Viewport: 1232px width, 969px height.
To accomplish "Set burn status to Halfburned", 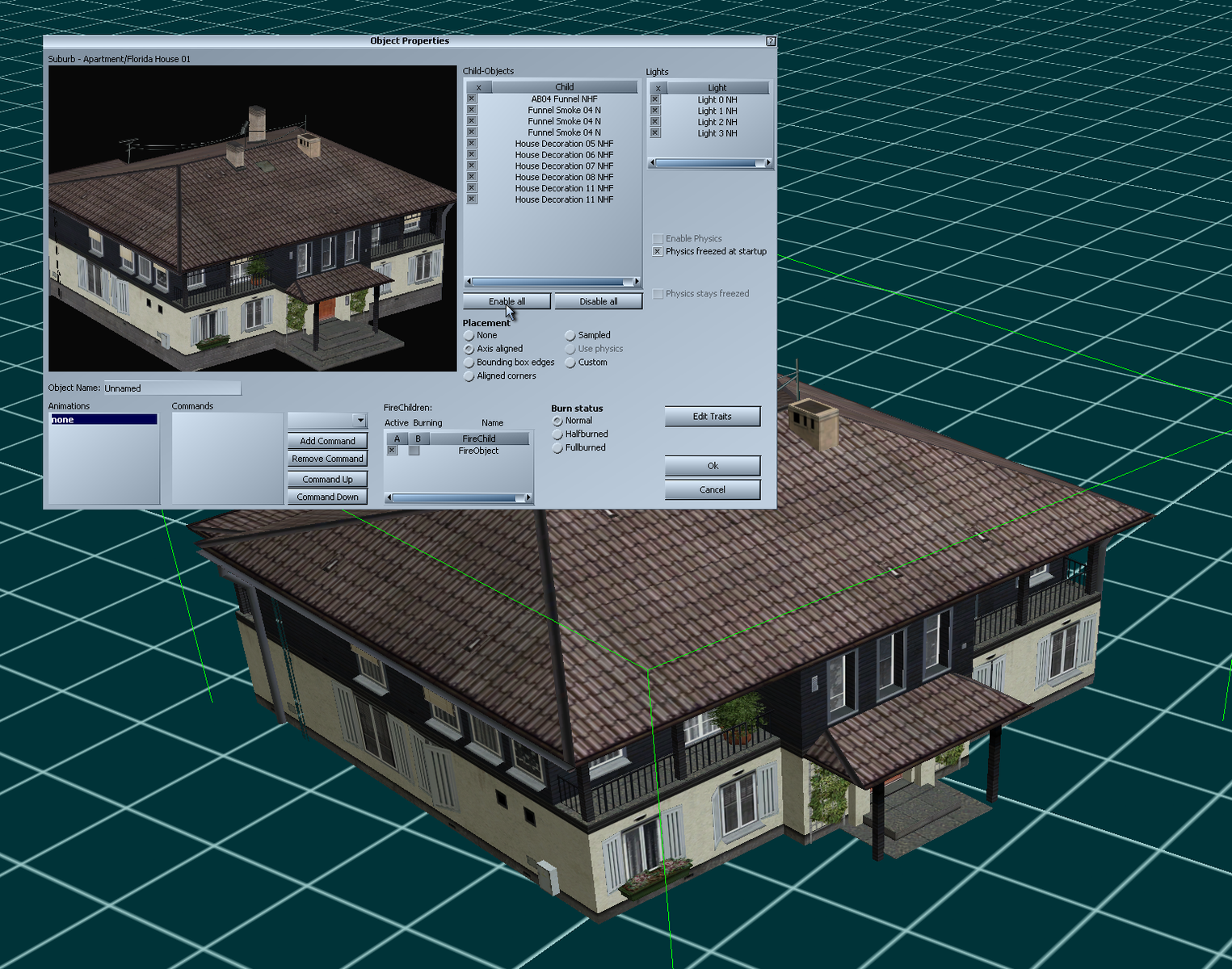I will point(557,434).
